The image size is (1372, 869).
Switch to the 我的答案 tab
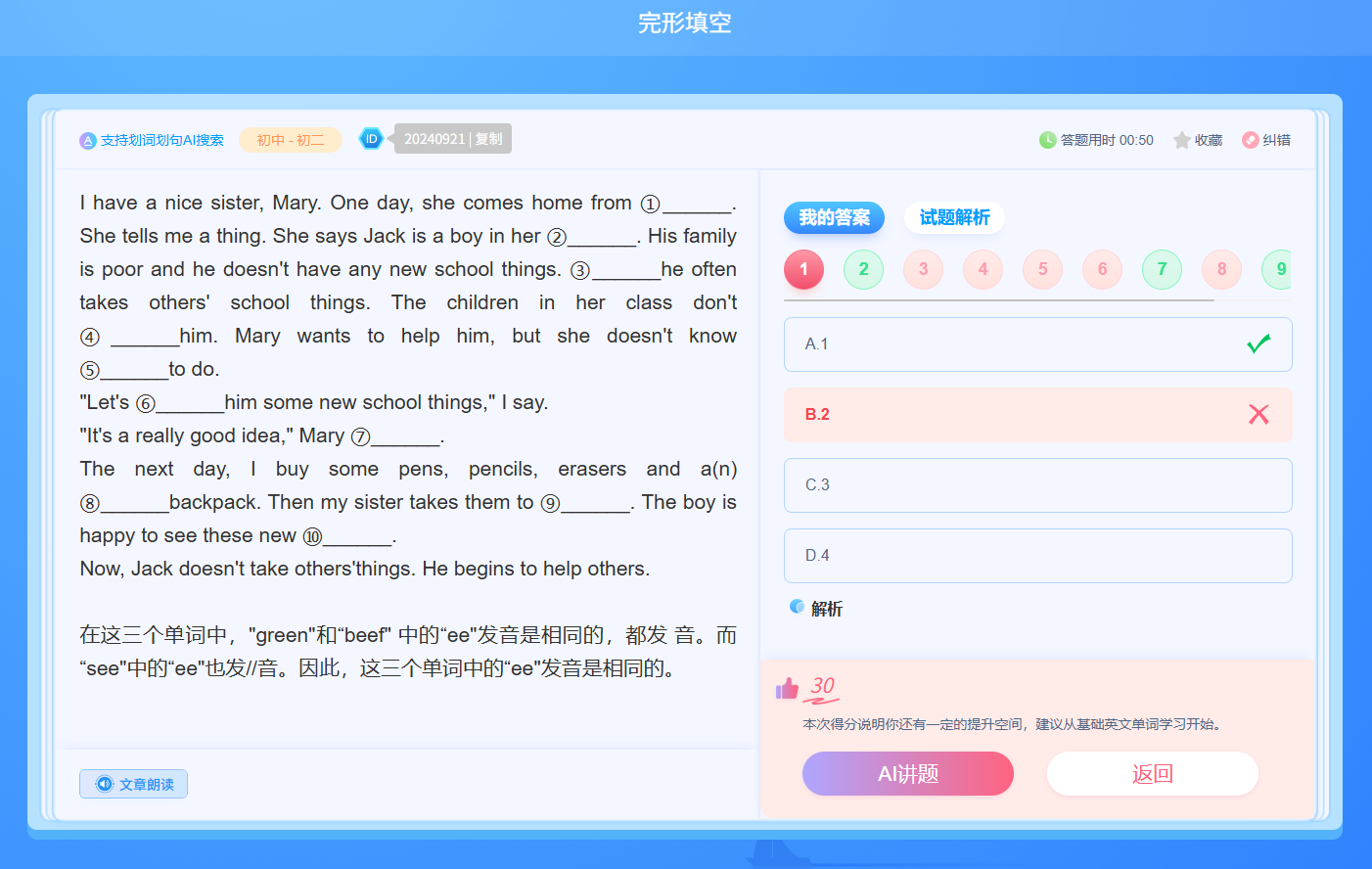tap(834, 217)
